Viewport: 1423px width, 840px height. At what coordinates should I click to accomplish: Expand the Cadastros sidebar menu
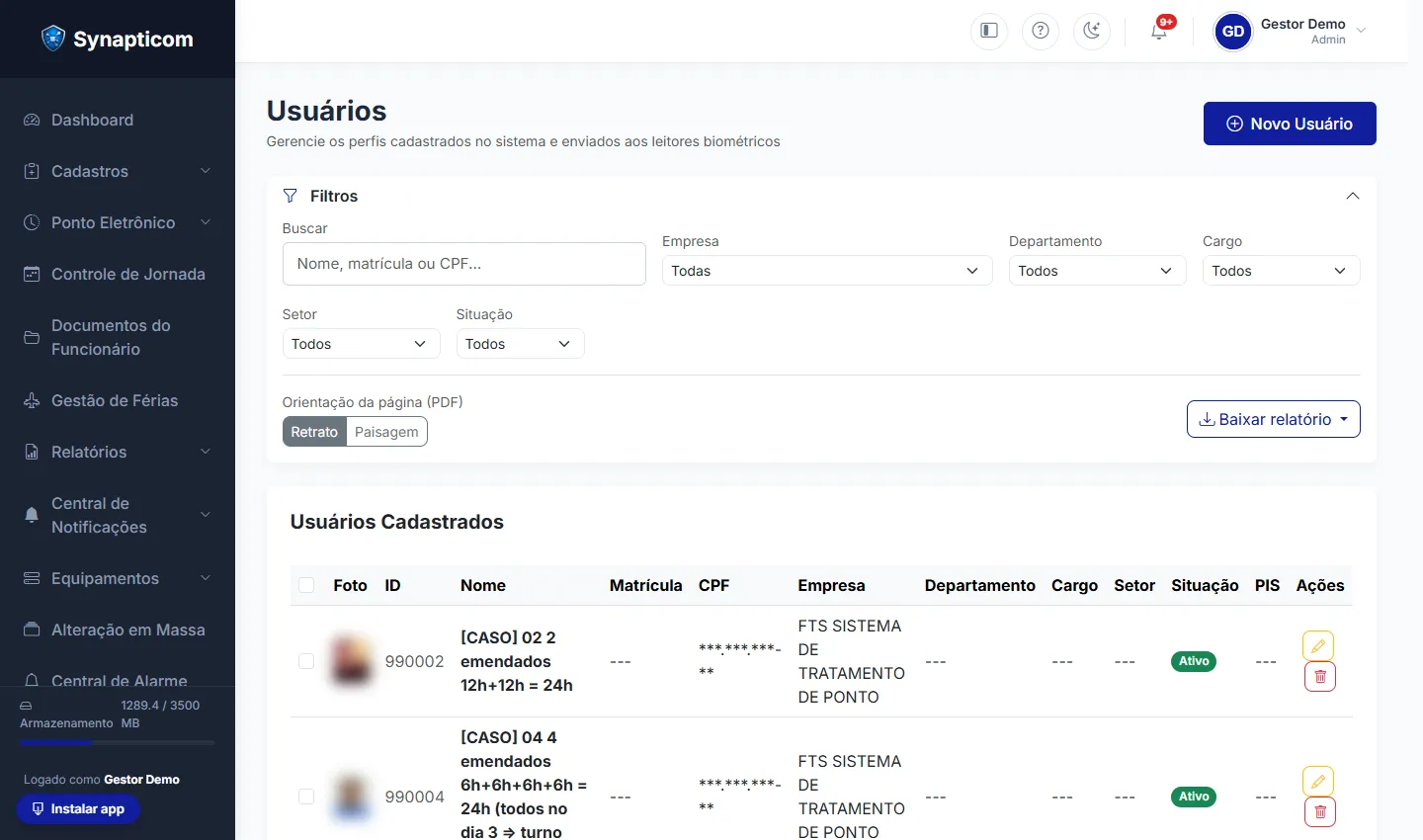point(118,171)
